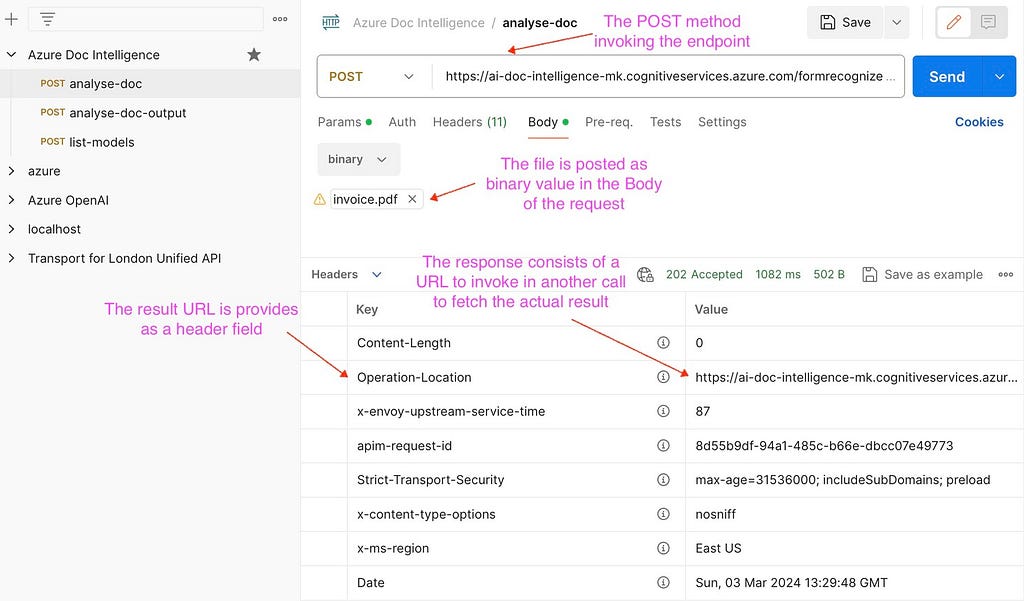Select the Body tab
The image size is (1024, 601).
(548, 122)
